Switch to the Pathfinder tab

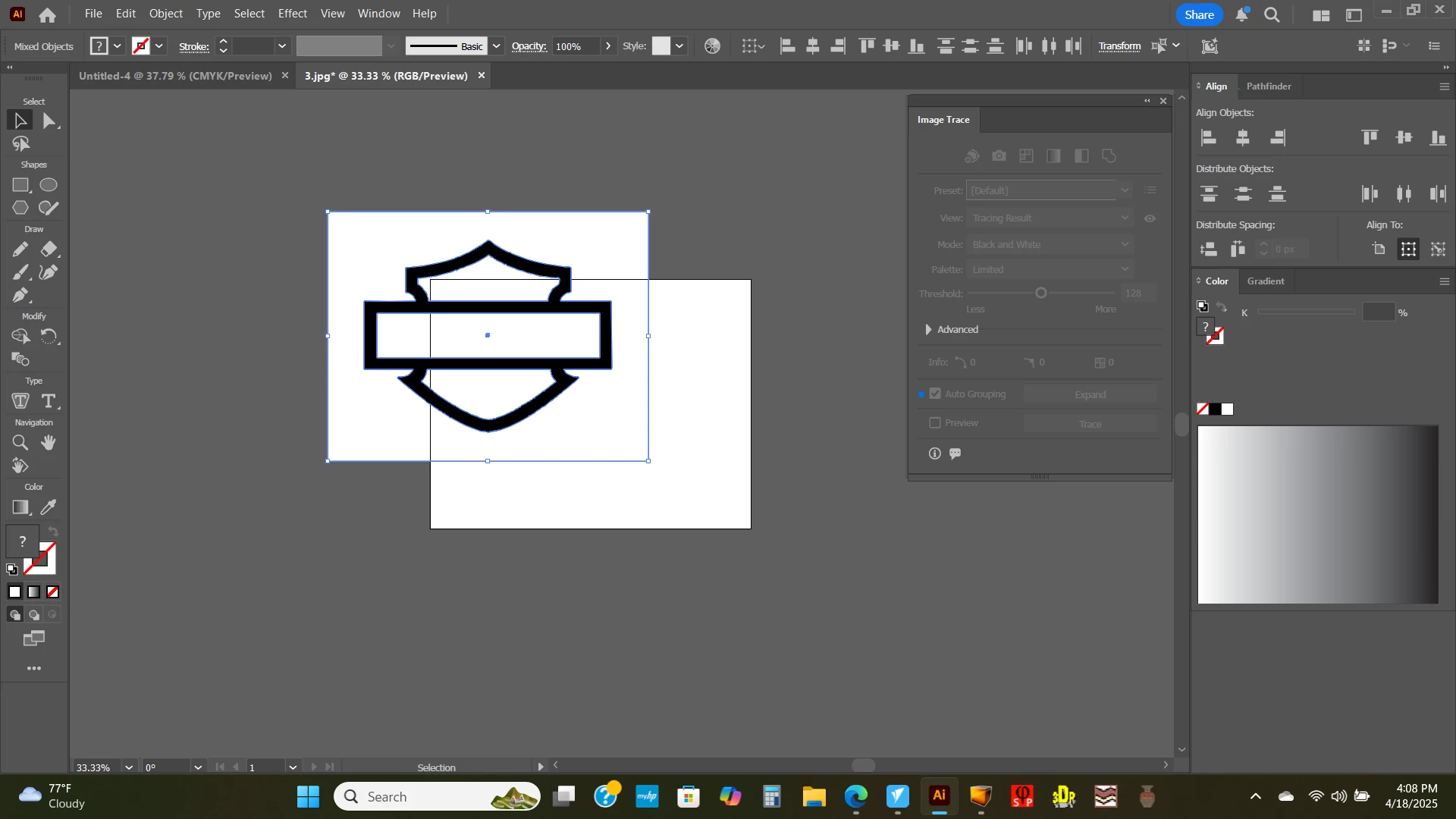(x=1268, y=86)
